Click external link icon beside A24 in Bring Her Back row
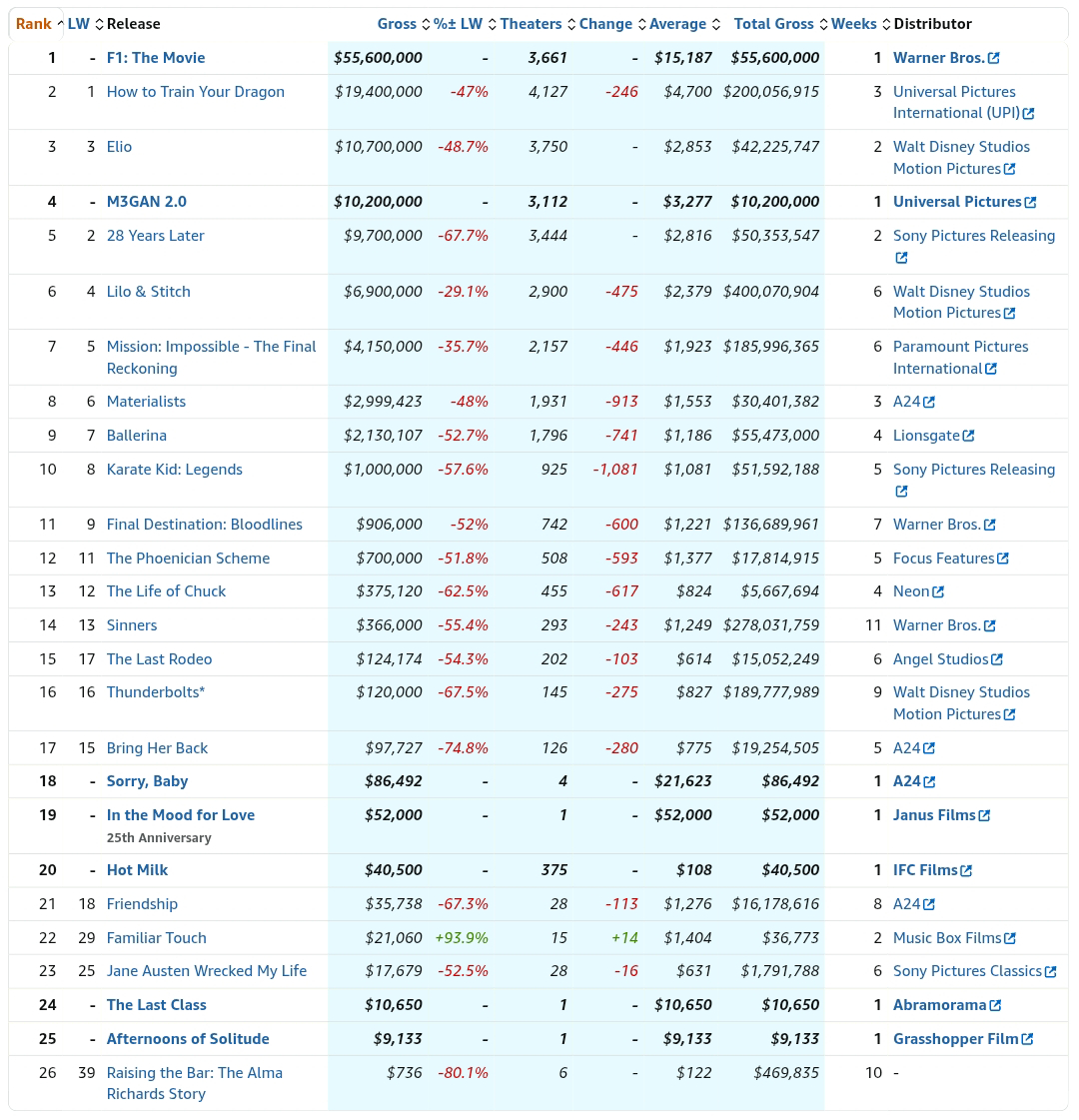 tap(929, 749)
